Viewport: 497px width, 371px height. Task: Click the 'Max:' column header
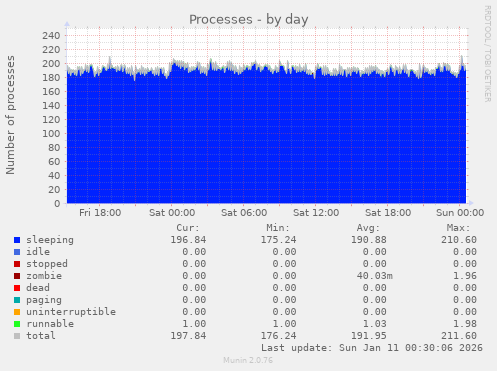click(x=459, y=228)
